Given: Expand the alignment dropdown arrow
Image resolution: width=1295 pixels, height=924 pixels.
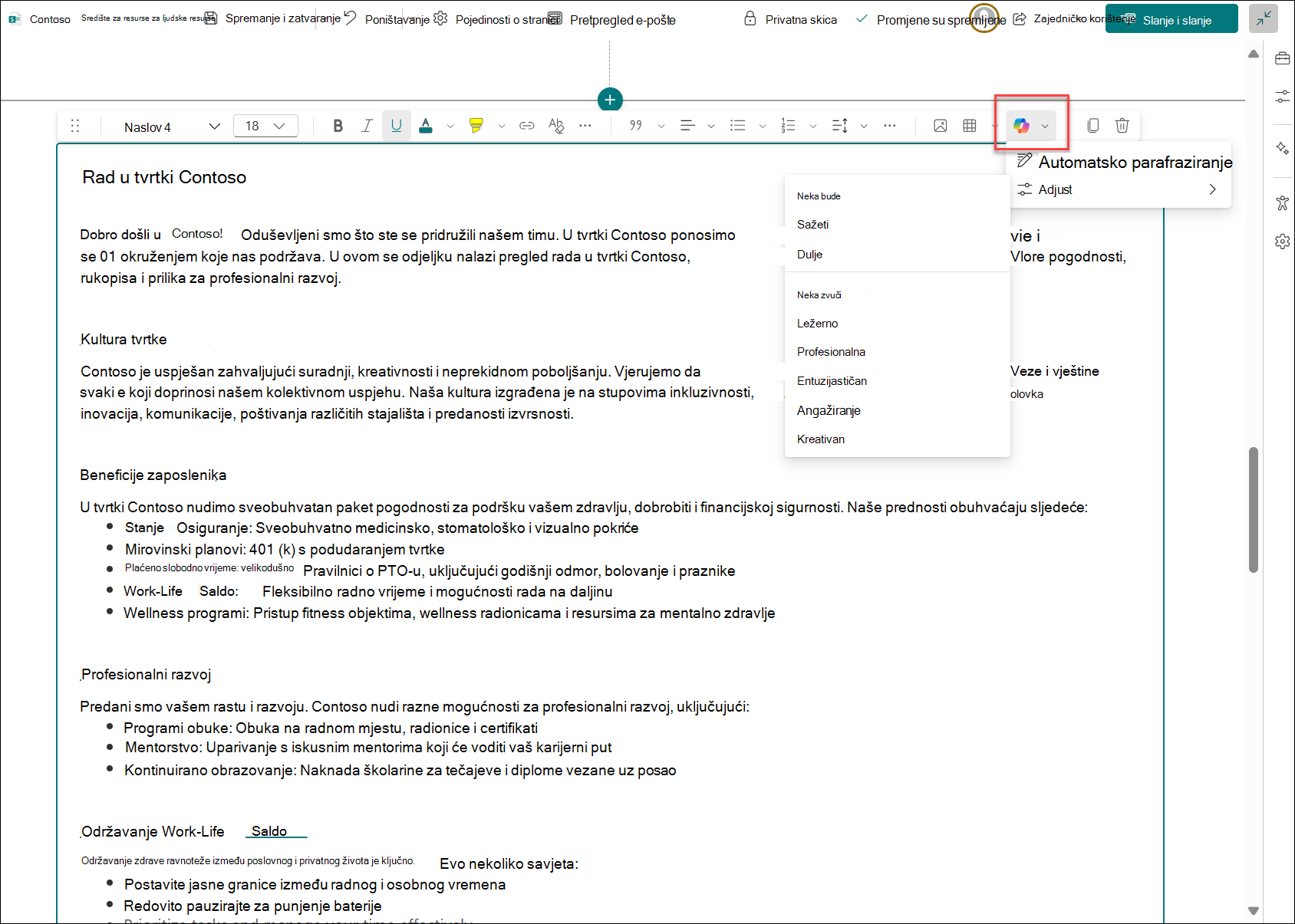Looking at the screenshot, I should [x=711, y=126].
